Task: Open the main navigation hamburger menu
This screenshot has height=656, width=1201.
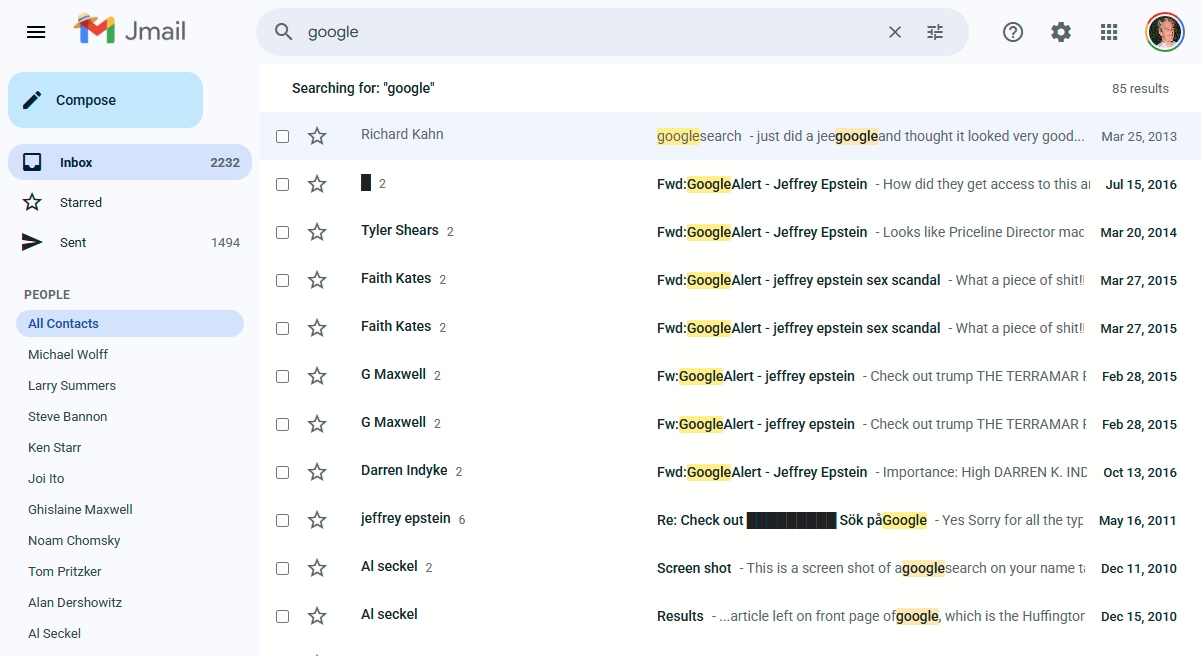Action: point(36,31)
